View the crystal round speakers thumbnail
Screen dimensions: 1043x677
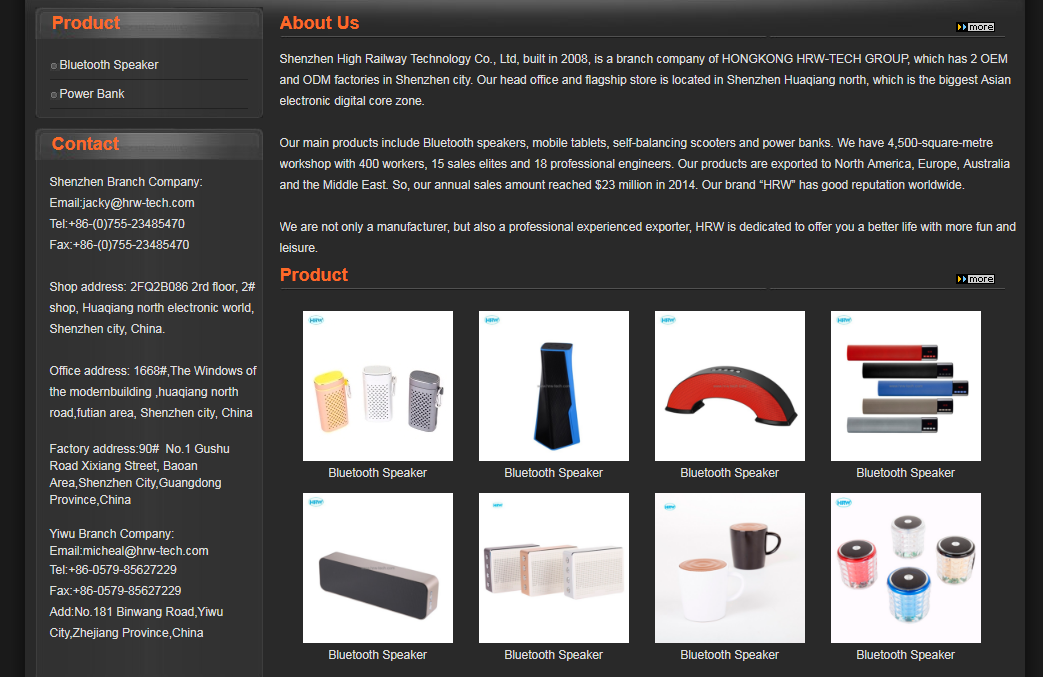tap(905, 568)
